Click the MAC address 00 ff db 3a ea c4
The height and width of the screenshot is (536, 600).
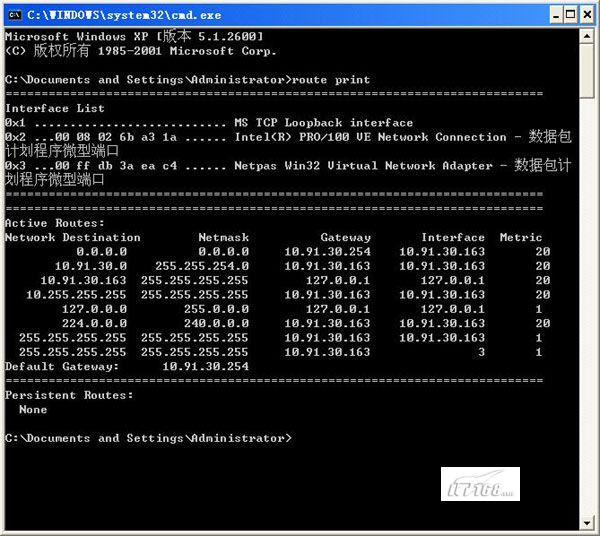pyautogui.click(x=116, y=166)
